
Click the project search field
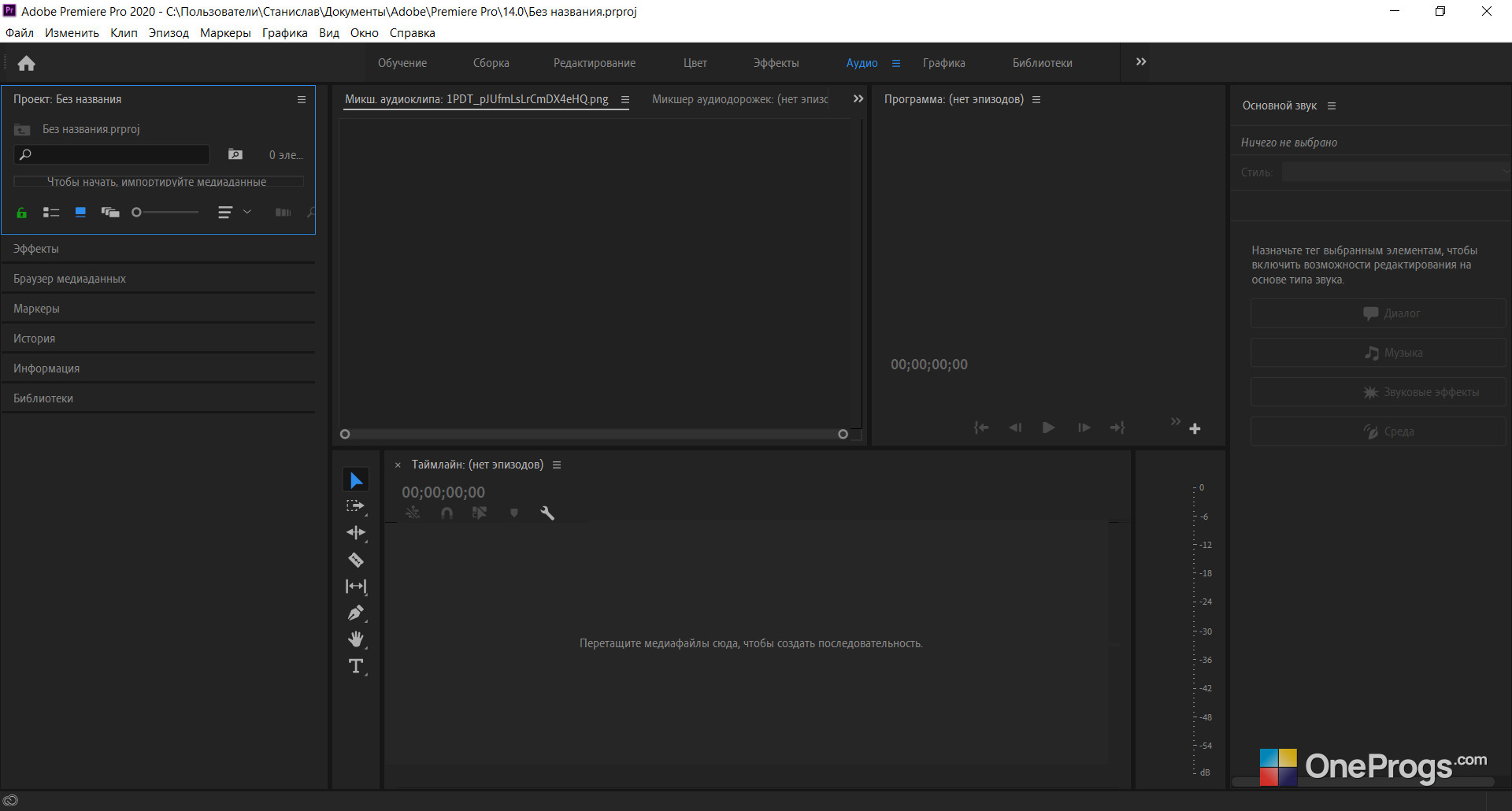point(112,154)
